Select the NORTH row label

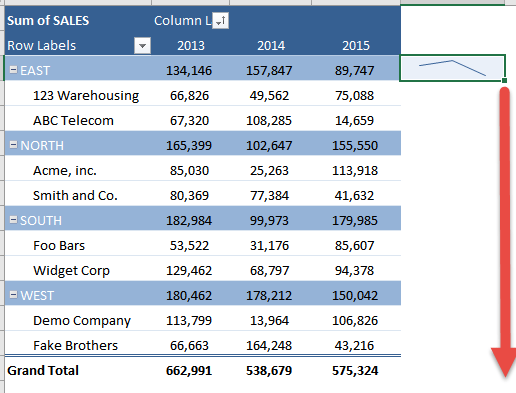pyautogui.click(x=42, y=146)
